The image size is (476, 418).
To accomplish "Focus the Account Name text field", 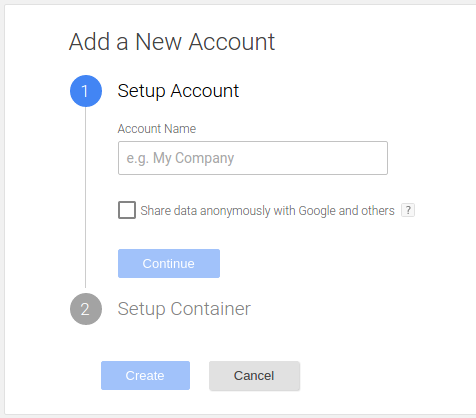I will tap(253, 158).
